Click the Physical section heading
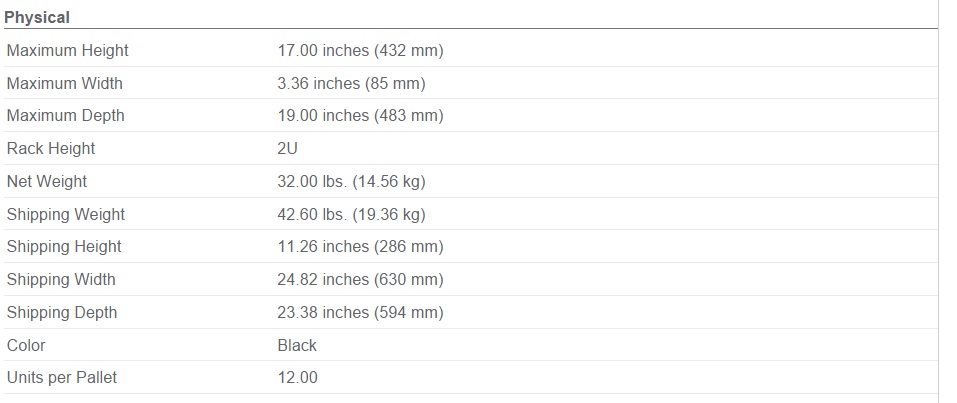957x403 pixels. tap(37, 17)
